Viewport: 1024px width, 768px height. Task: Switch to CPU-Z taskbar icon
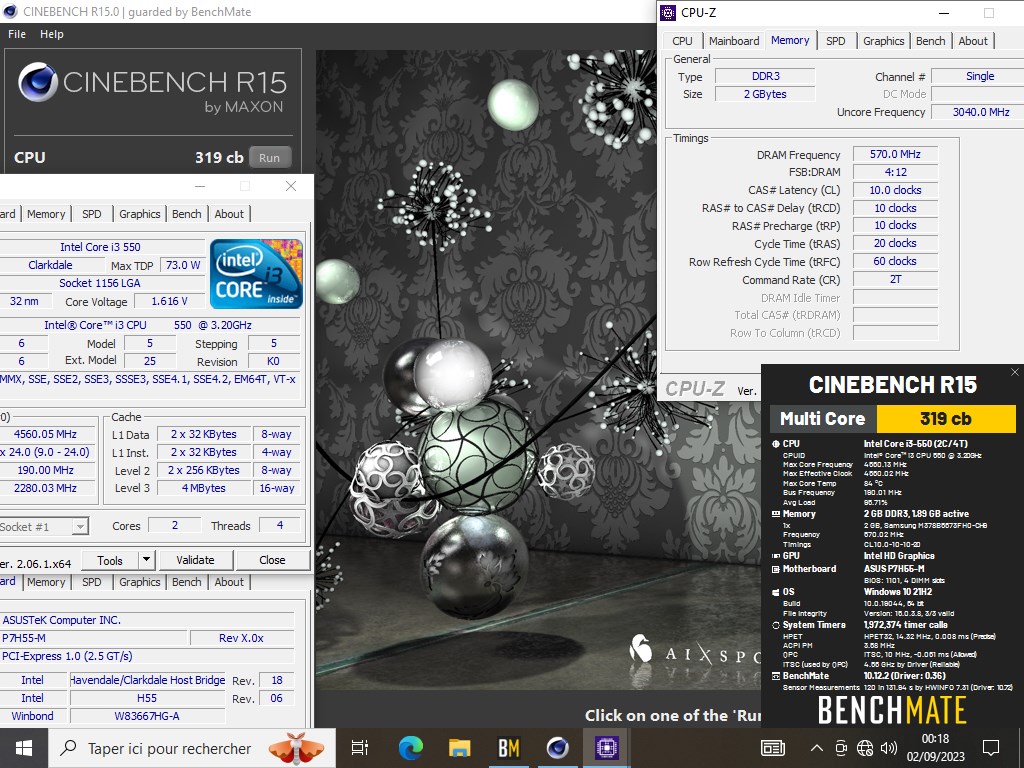pyautogui.click(x=607, y=748)
